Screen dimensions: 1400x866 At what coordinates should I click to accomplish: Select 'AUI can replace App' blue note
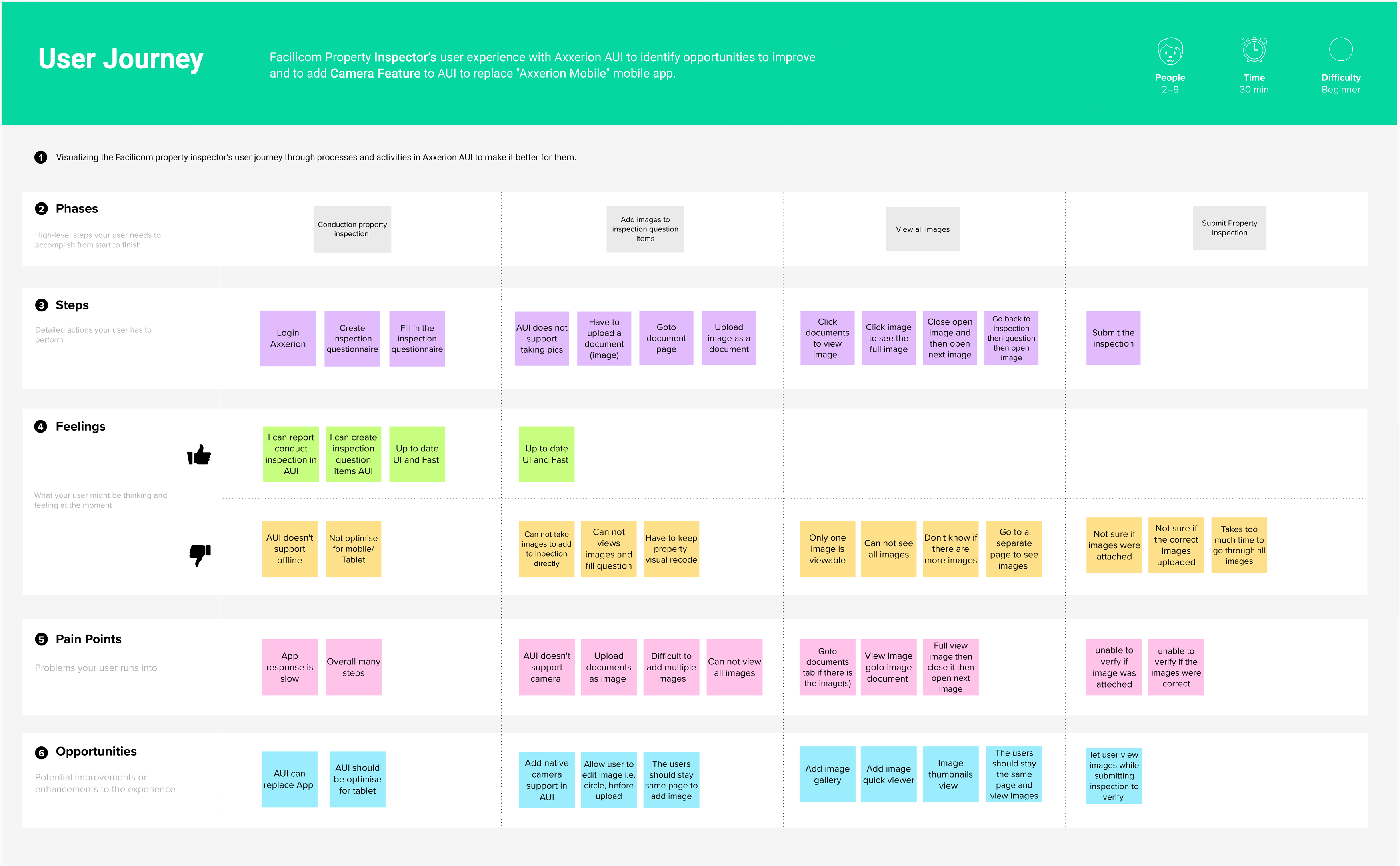click(x=290, y=779)
